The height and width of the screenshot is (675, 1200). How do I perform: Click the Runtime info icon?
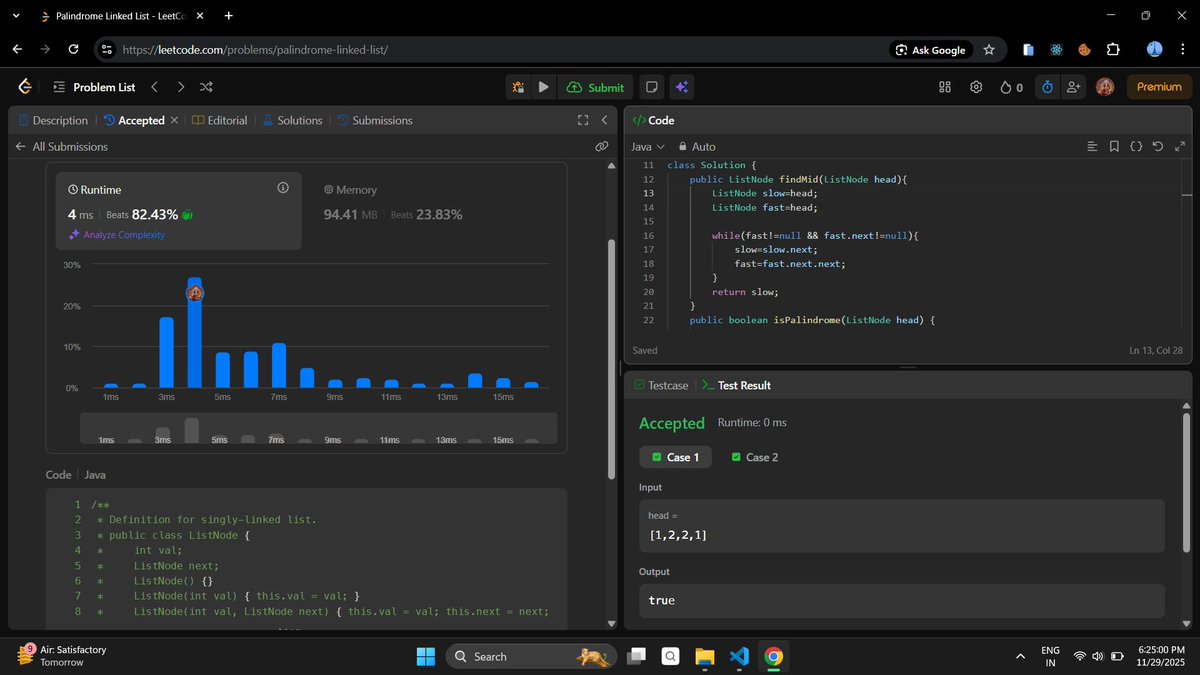[283, 188]
